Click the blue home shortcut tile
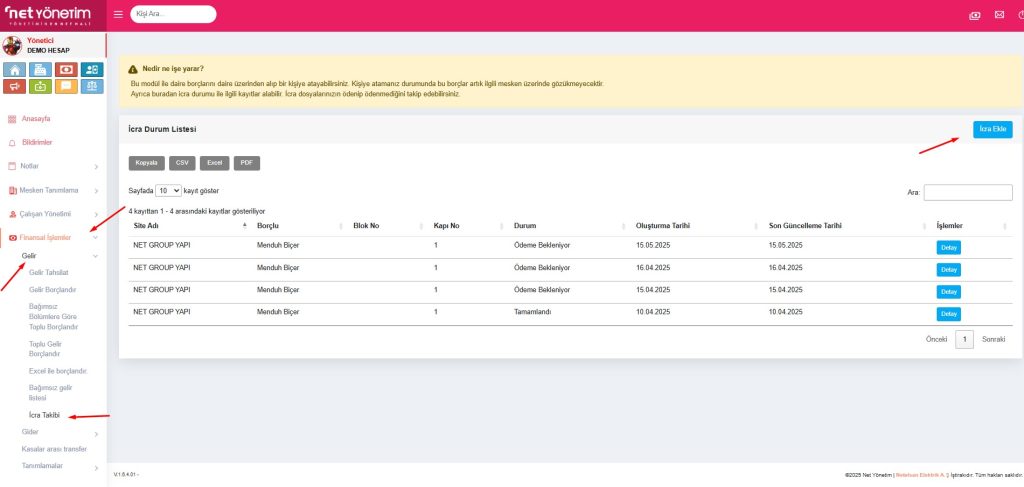Image resolution: width=1024 pixels, height=487 pixels. click(15, 70)
